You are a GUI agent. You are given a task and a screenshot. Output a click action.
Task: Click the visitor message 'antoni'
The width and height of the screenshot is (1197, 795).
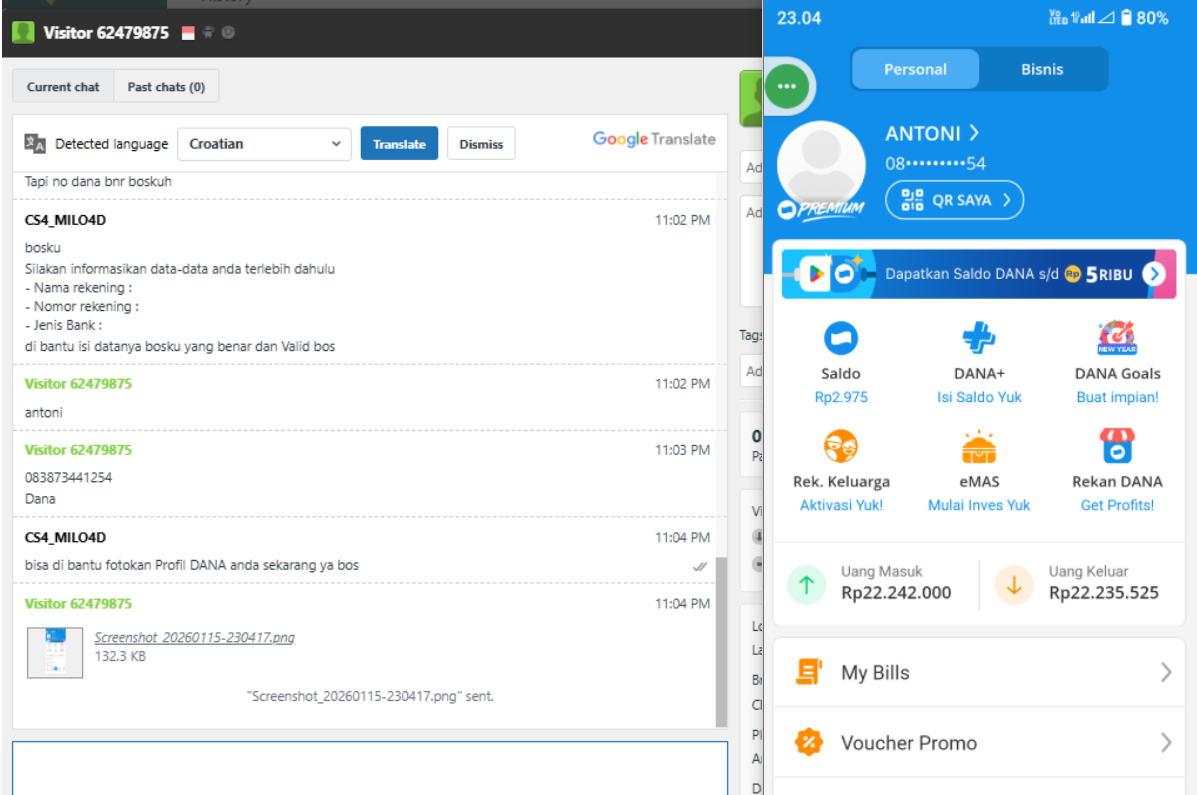click(x=44, y=412)
